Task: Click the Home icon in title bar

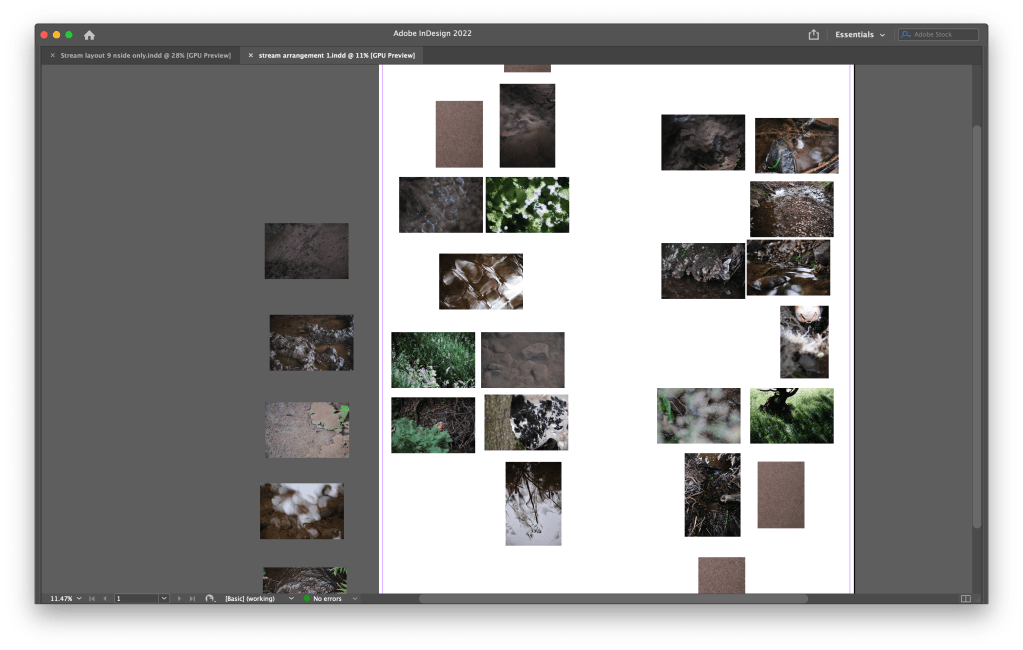Action: (x=89, y=35)
